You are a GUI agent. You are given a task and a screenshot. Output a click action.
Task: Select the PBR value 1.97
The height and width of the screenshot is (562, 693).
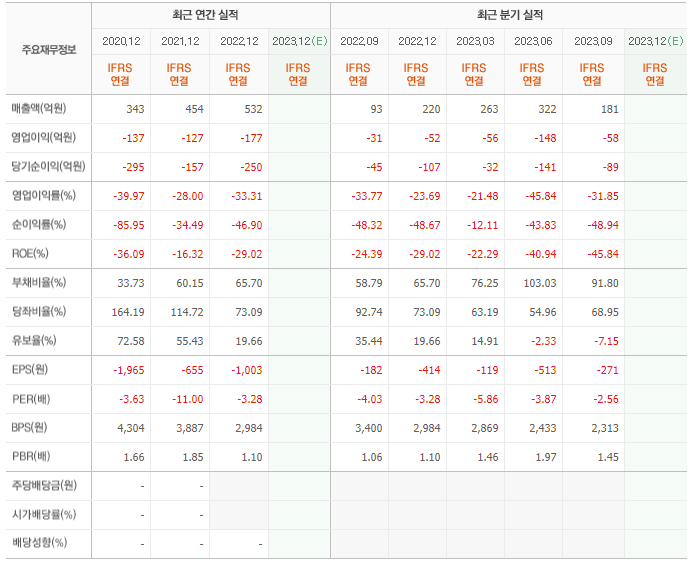pos(546,457)
